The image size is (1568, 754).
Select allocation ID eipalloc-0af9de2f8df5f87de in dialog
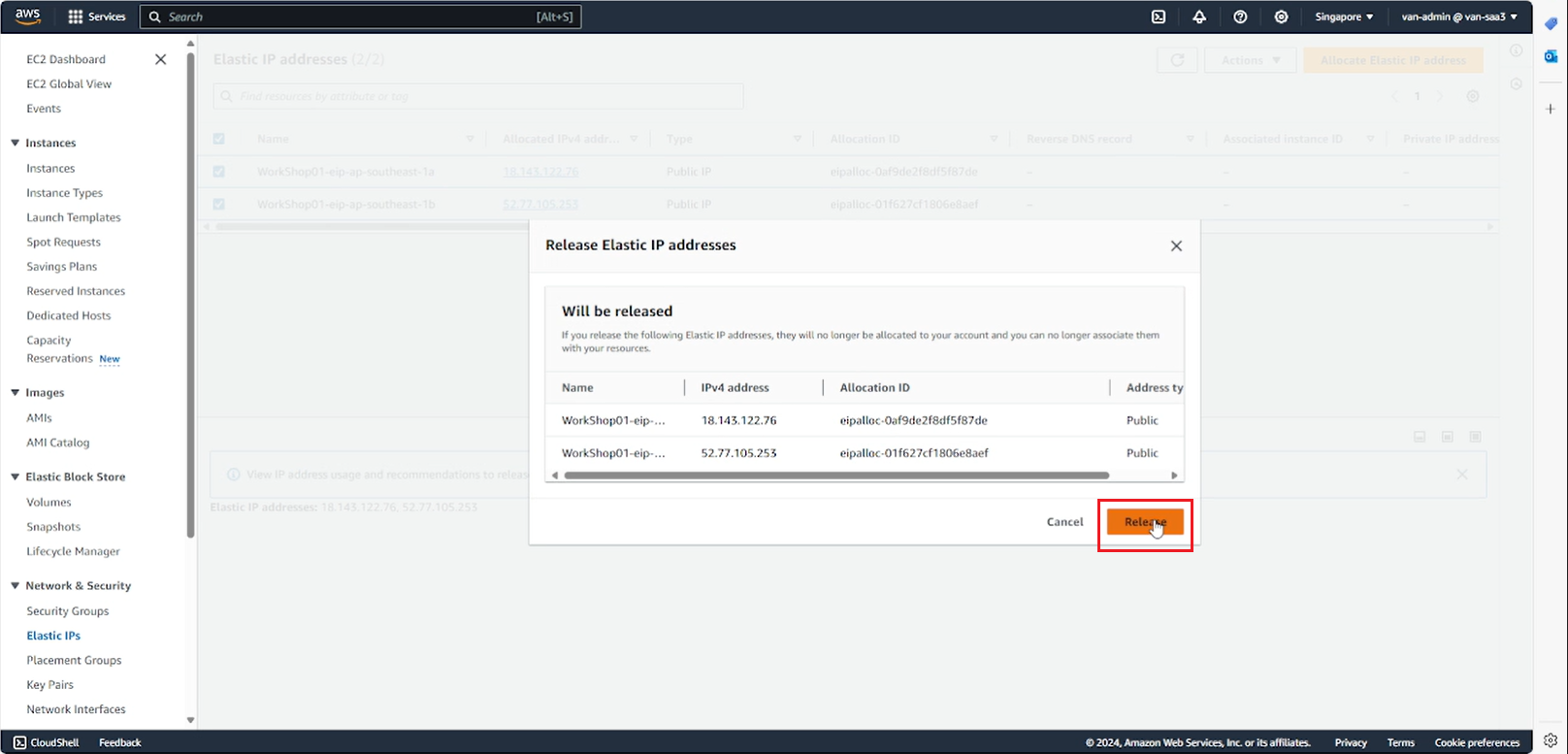coord(913,420)
